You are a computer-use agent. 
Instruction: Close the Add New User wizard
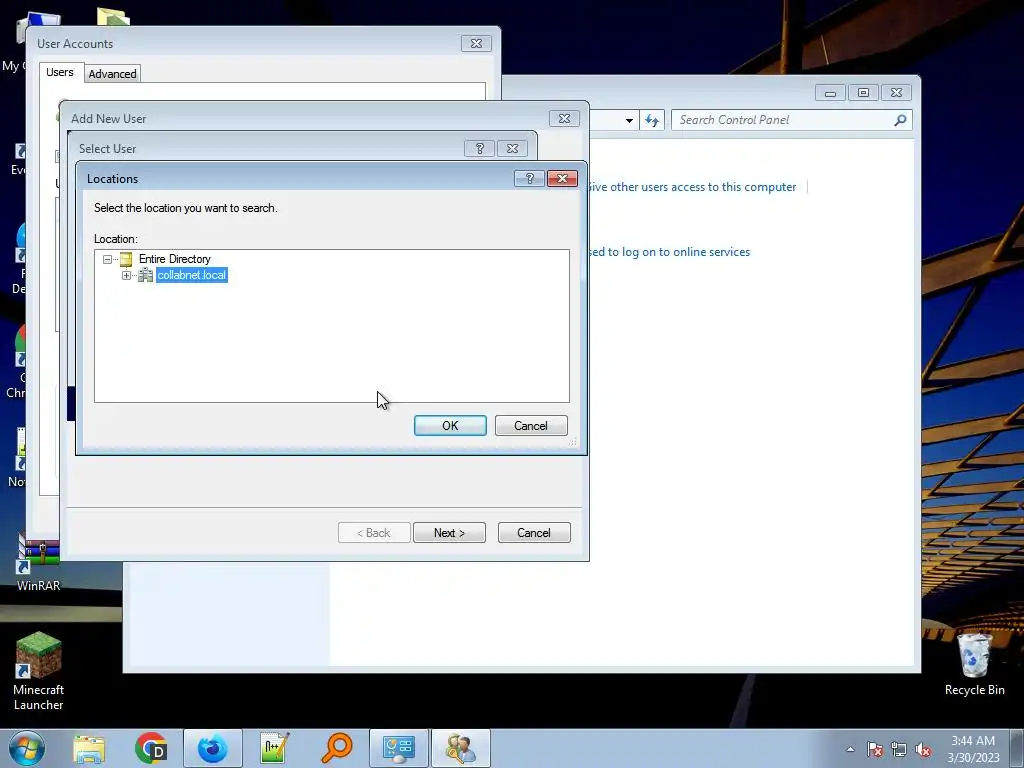click(564, 118)
